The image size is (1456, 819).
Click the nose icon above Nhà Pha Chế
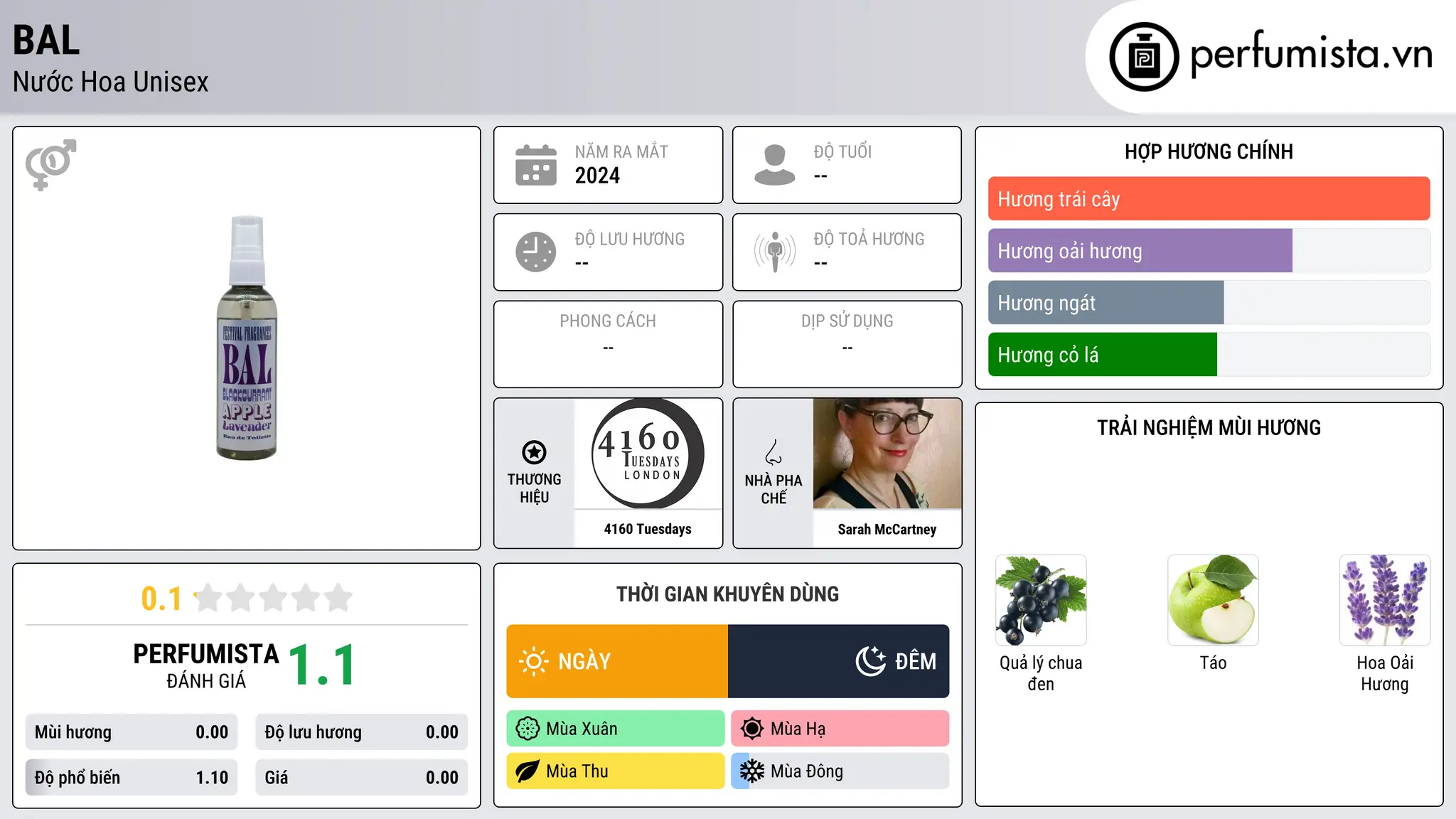tap(773, 452)
